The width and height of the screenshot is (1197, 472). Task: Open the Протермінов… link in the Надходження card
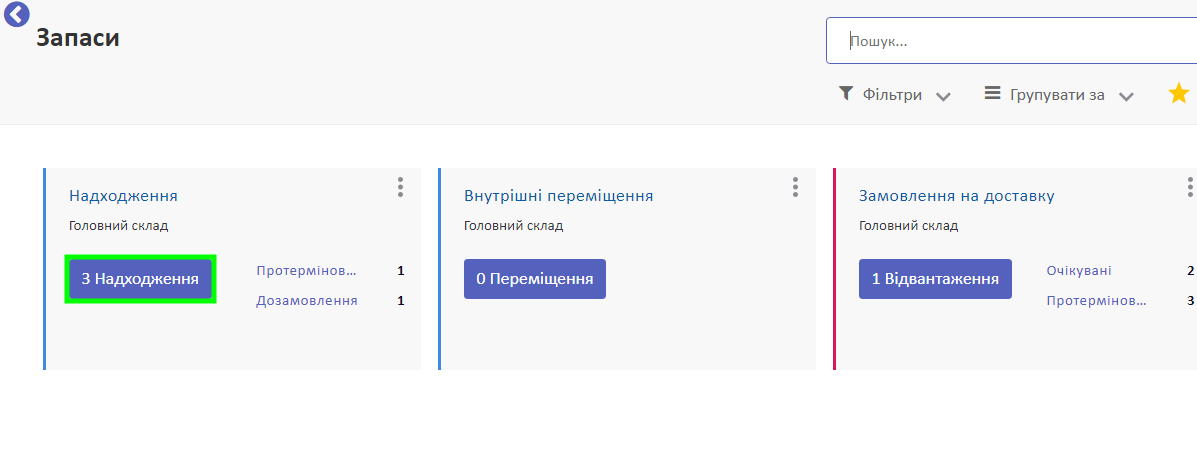305,271
